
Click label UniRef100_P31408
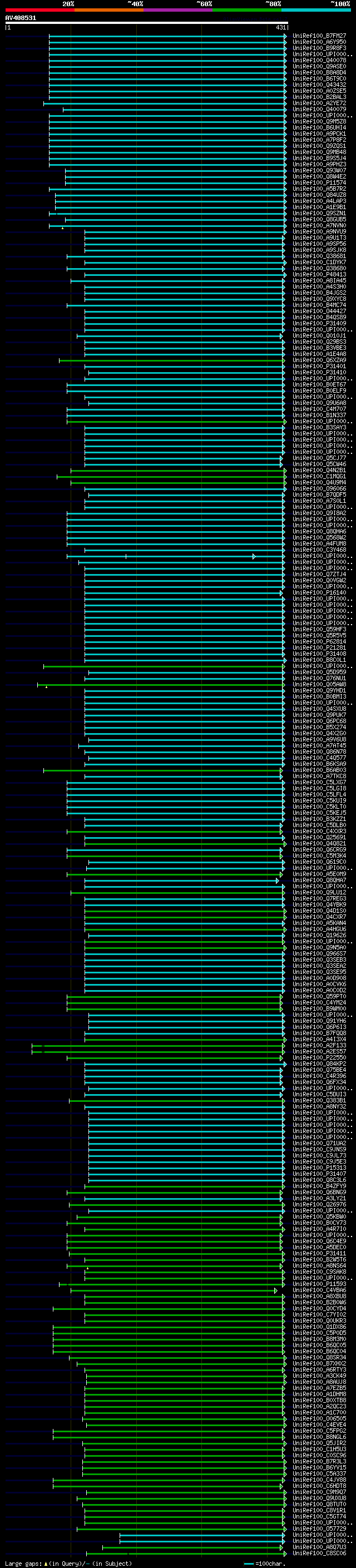[x=319, y=654]
